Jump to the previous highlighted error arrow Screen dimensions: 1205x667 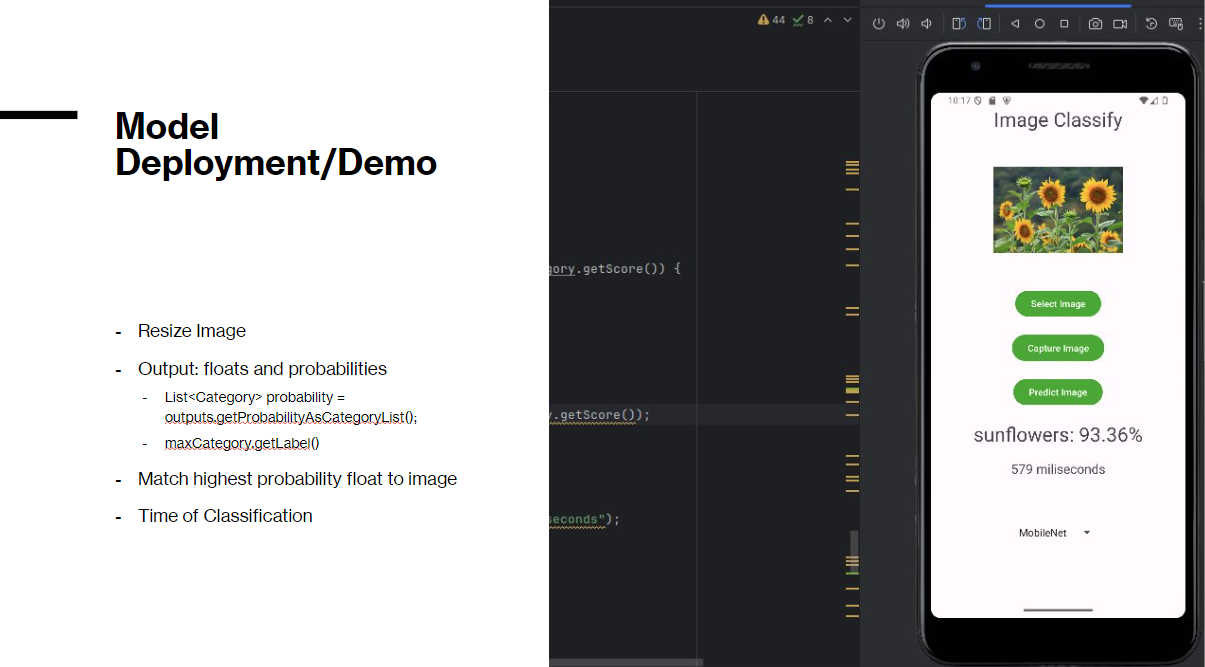(828, 20)
